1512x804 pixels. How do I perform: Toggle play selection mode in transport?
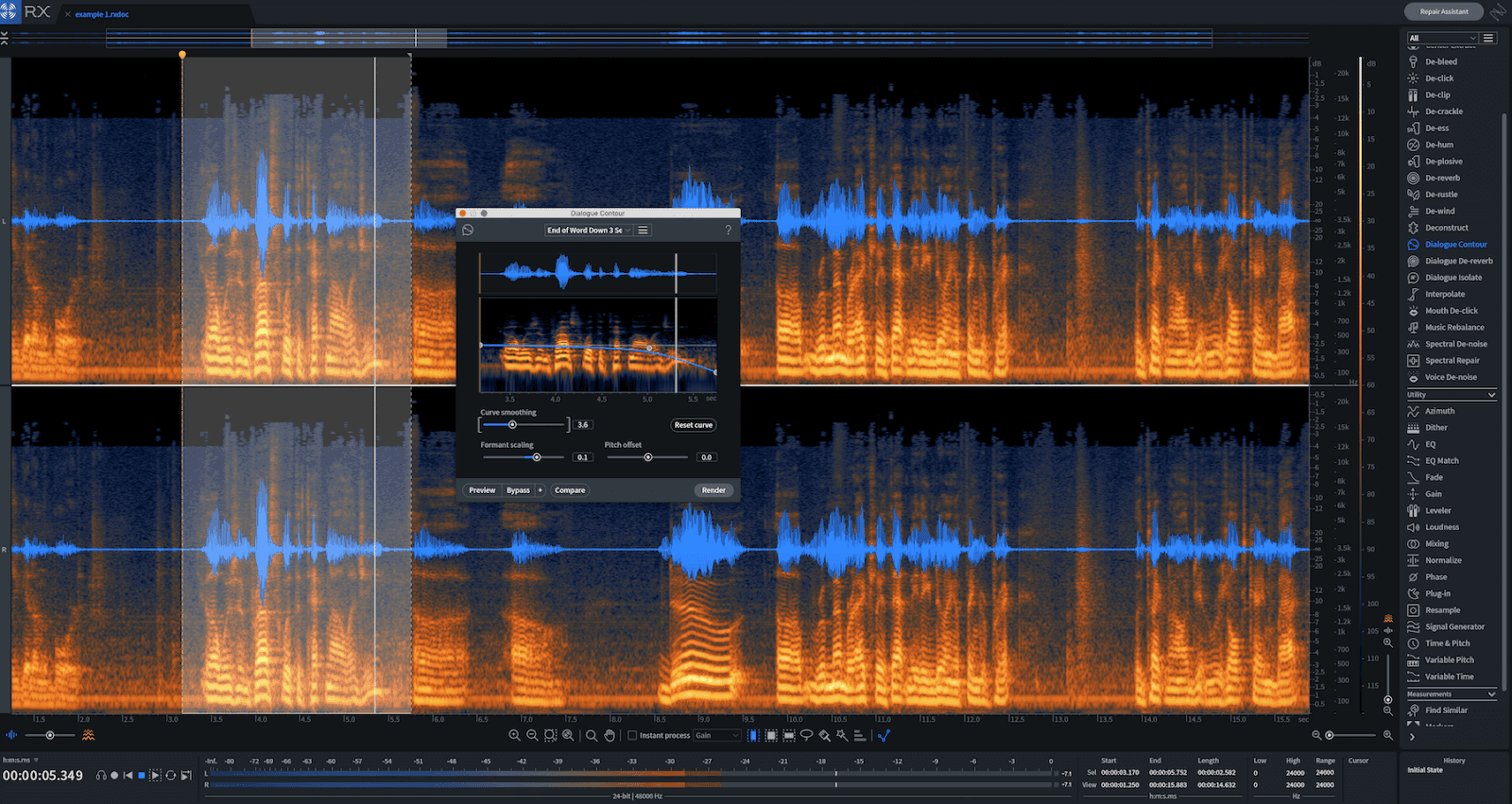tap(155, 776)
